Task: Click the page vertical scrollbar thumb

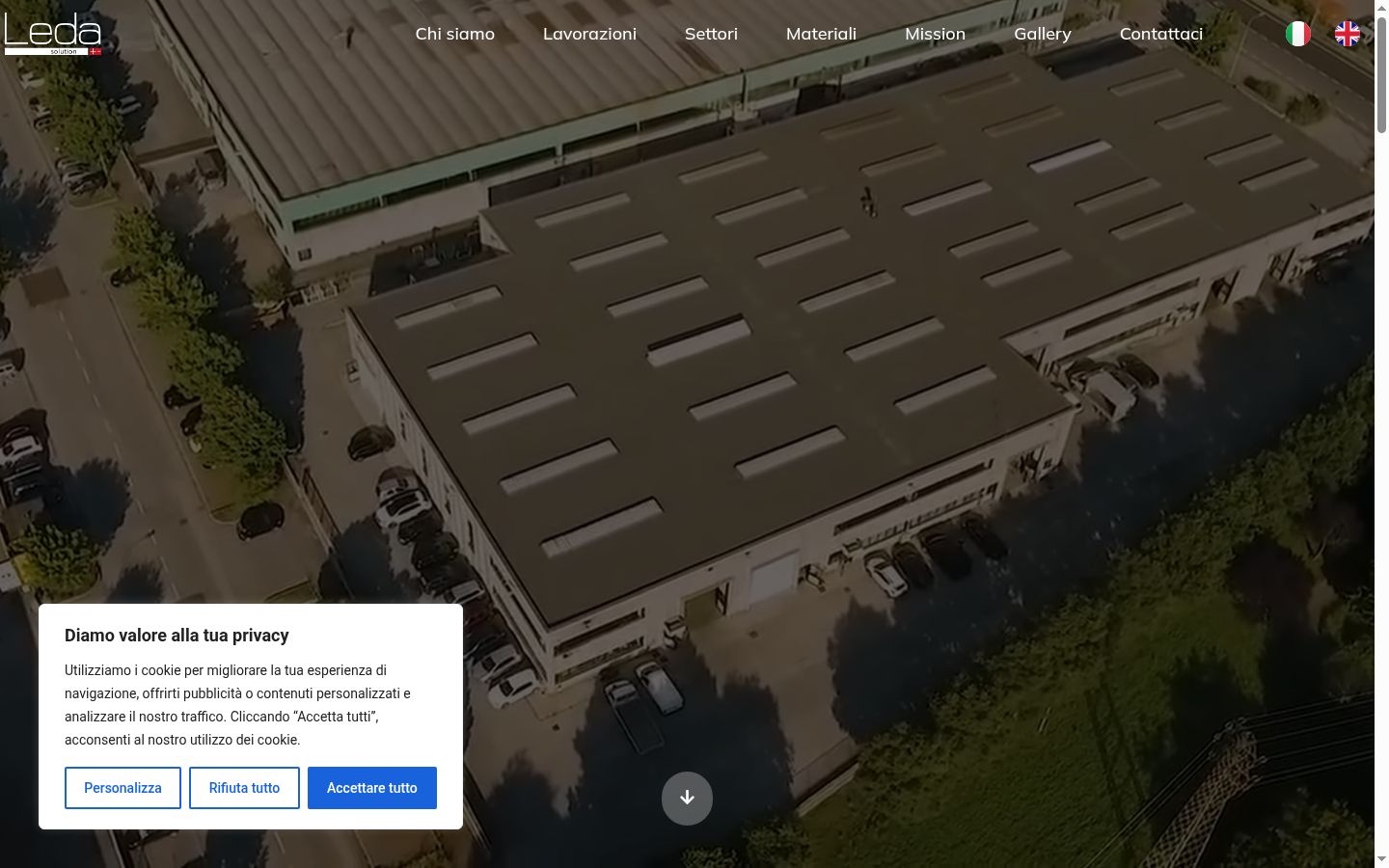Action: pos(1381,74)
